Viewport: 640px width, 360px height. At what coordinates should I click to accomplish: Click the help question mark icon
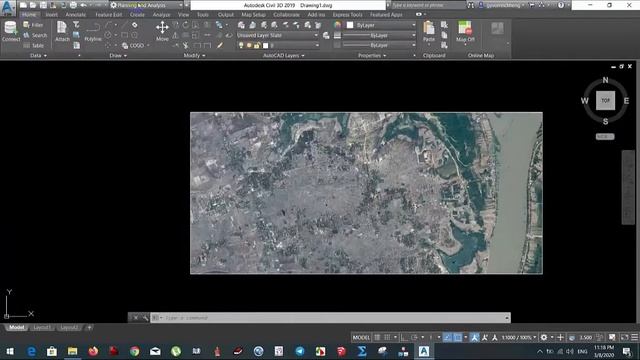click(561, 5)
